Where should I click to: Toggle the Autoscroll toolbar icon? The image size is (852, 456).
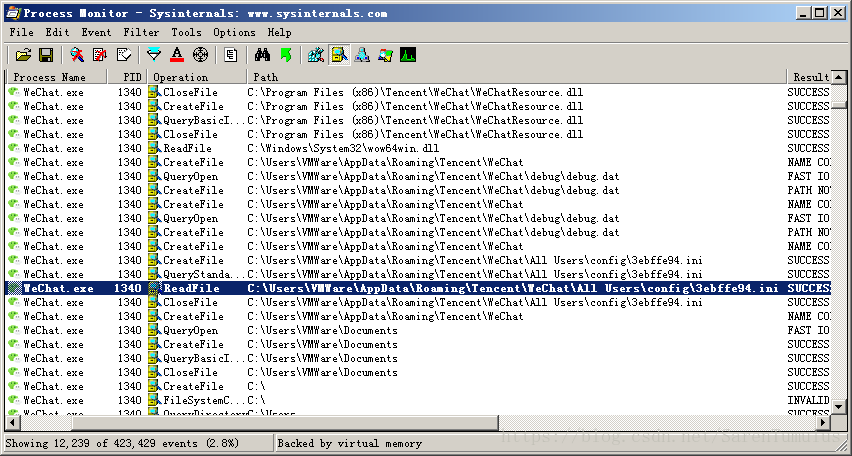[x=100, y=55]
